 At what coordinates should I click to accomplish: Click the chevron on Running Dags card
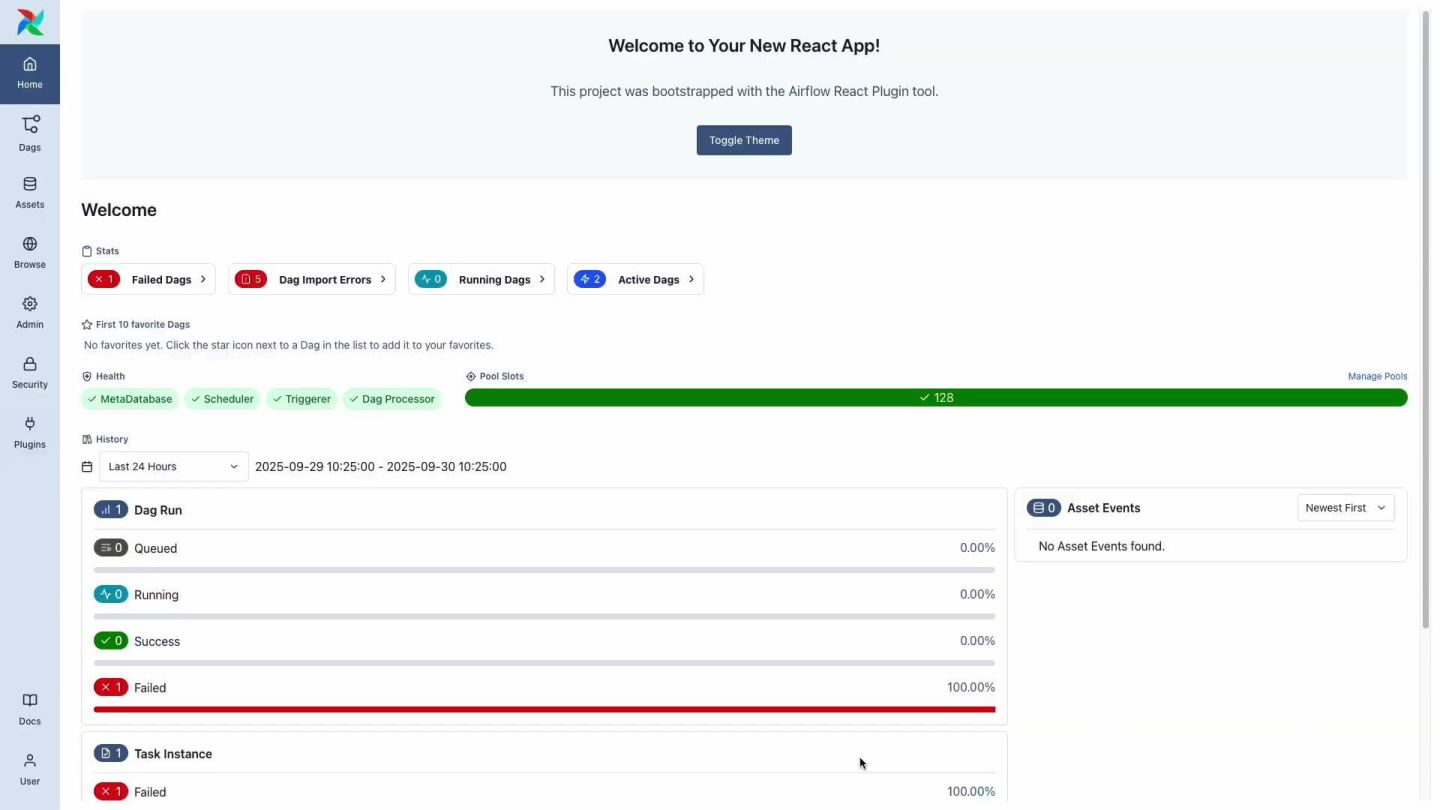pos(542,279)
